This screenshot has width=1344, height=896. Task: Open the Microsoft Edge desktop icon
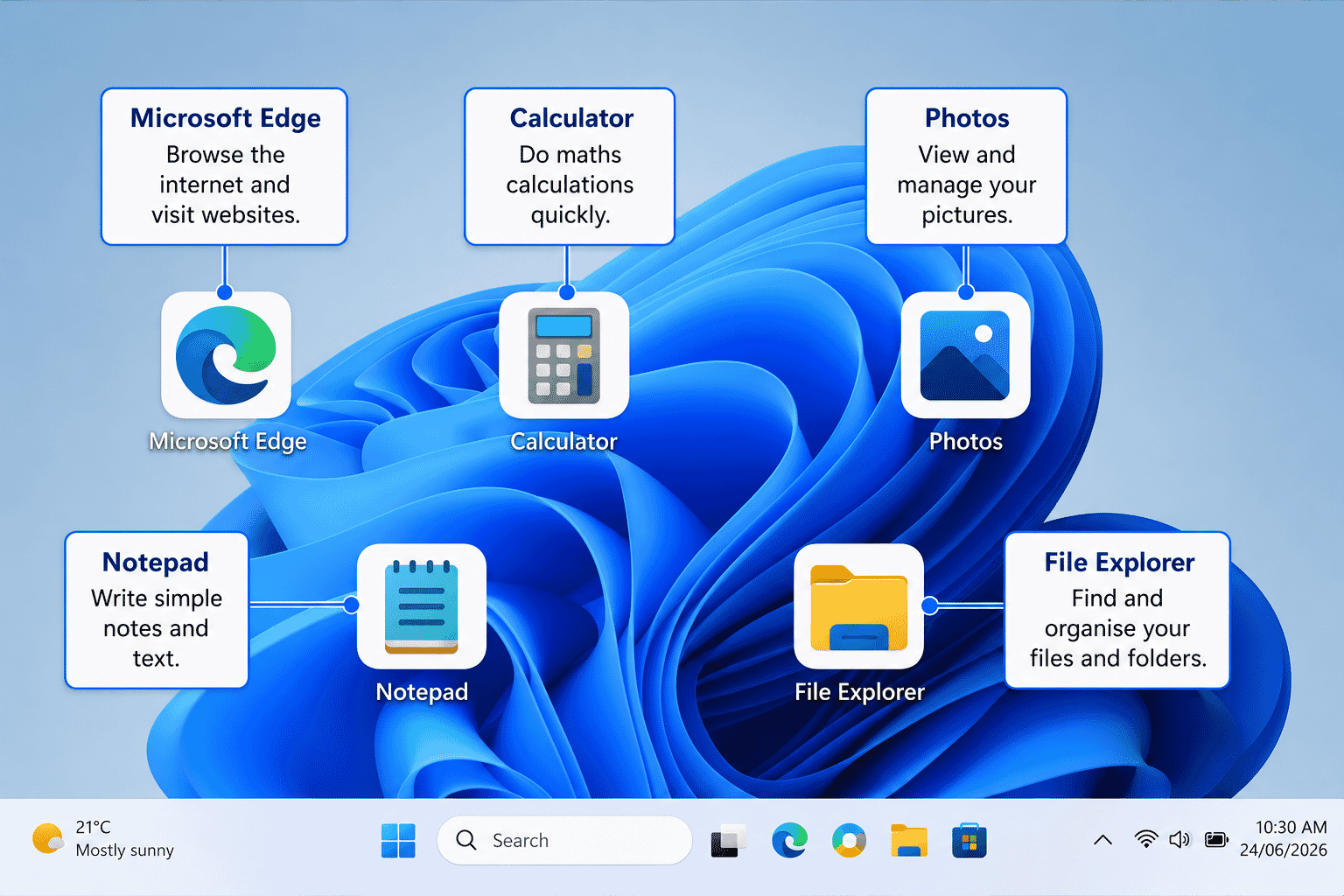(x=226, y=355)
